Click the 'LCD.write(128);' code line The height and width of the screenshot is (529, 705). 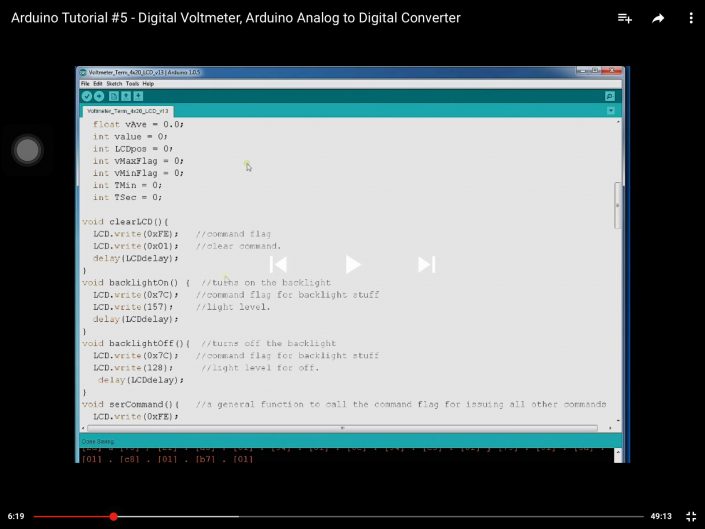tap(133, 368)
